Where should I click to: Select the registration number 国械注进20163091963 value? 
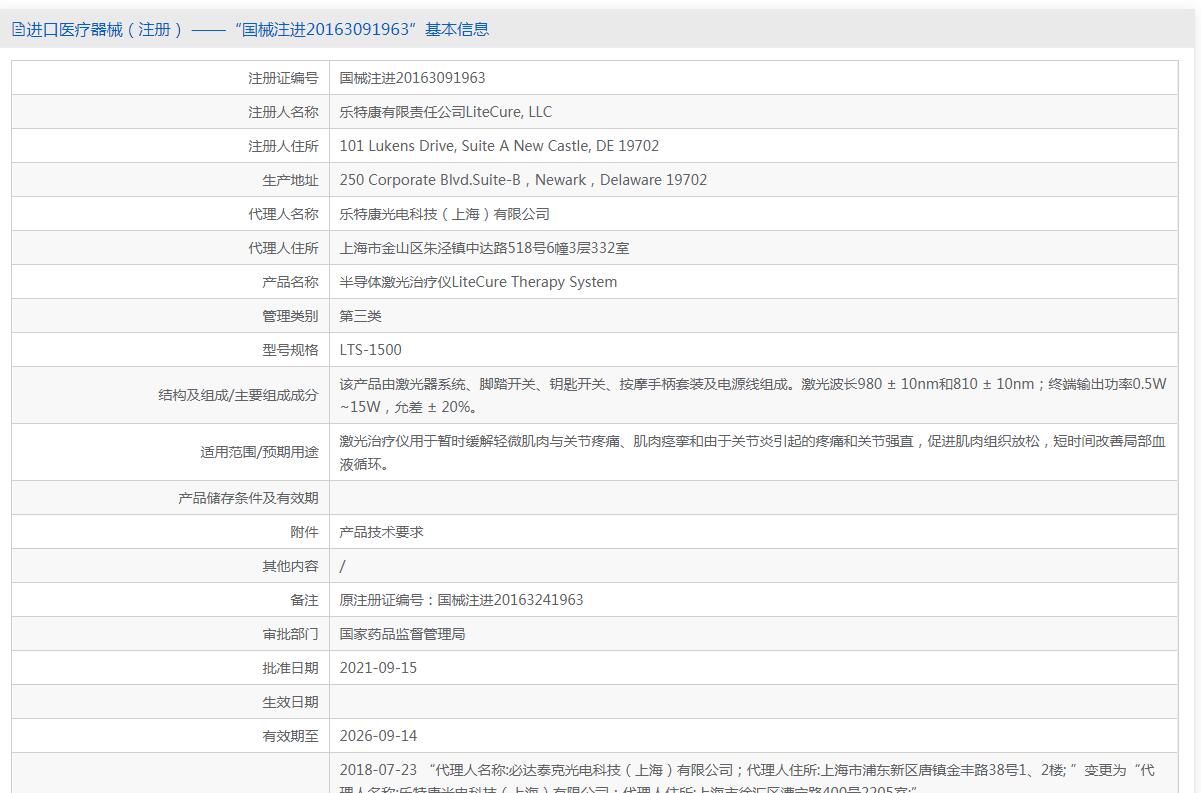[412, 78]
